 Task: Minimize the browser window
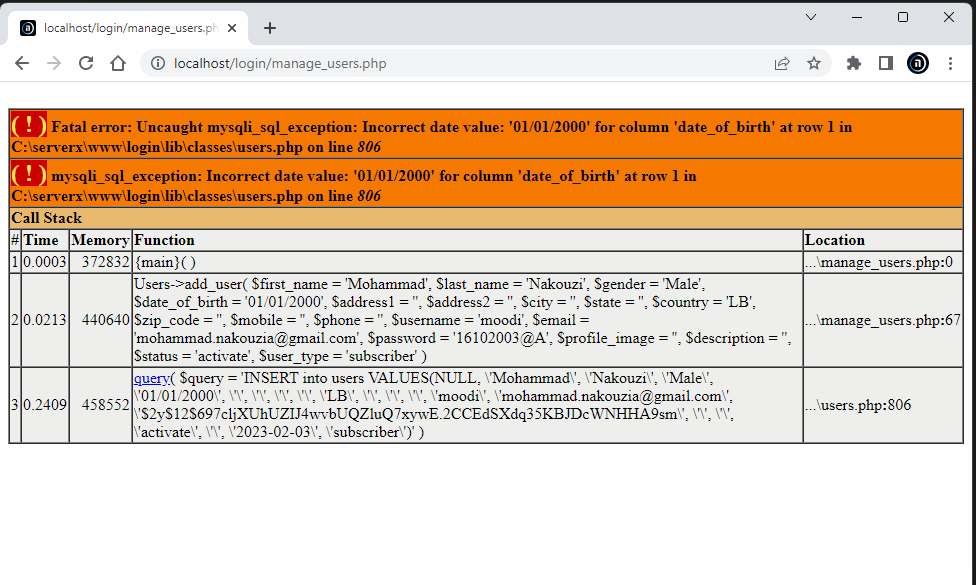tap(857, 17)
